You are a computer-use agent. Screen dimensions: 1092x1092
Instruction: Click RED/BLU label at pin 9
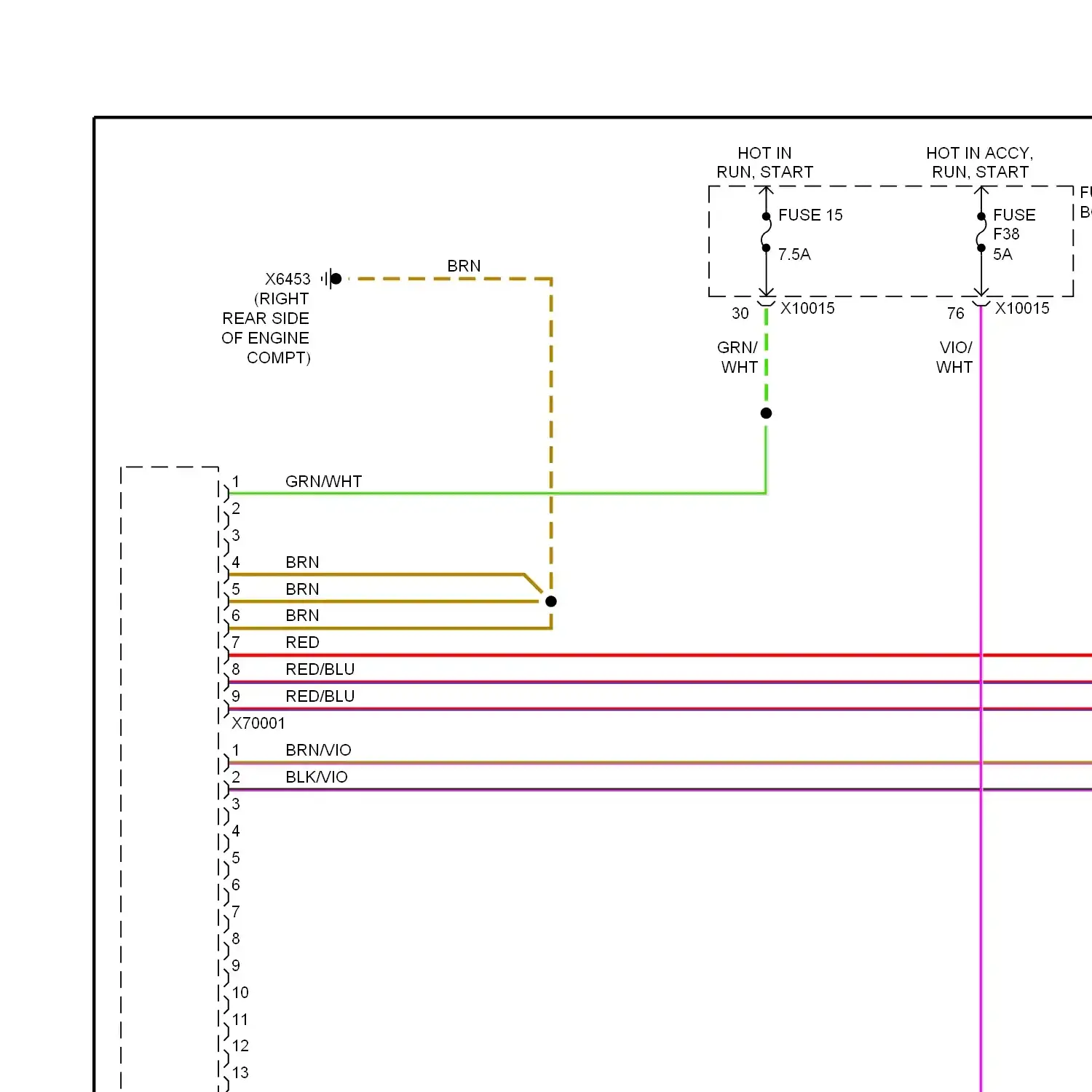[x=320, y=696]
